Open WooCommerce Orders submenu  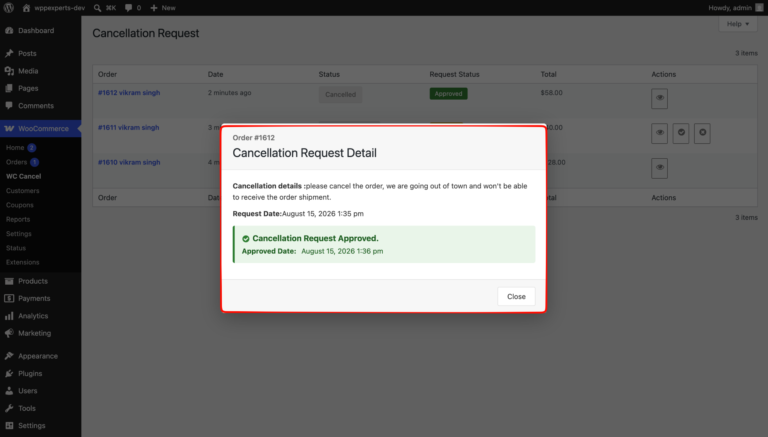click(x=17, y=162)
